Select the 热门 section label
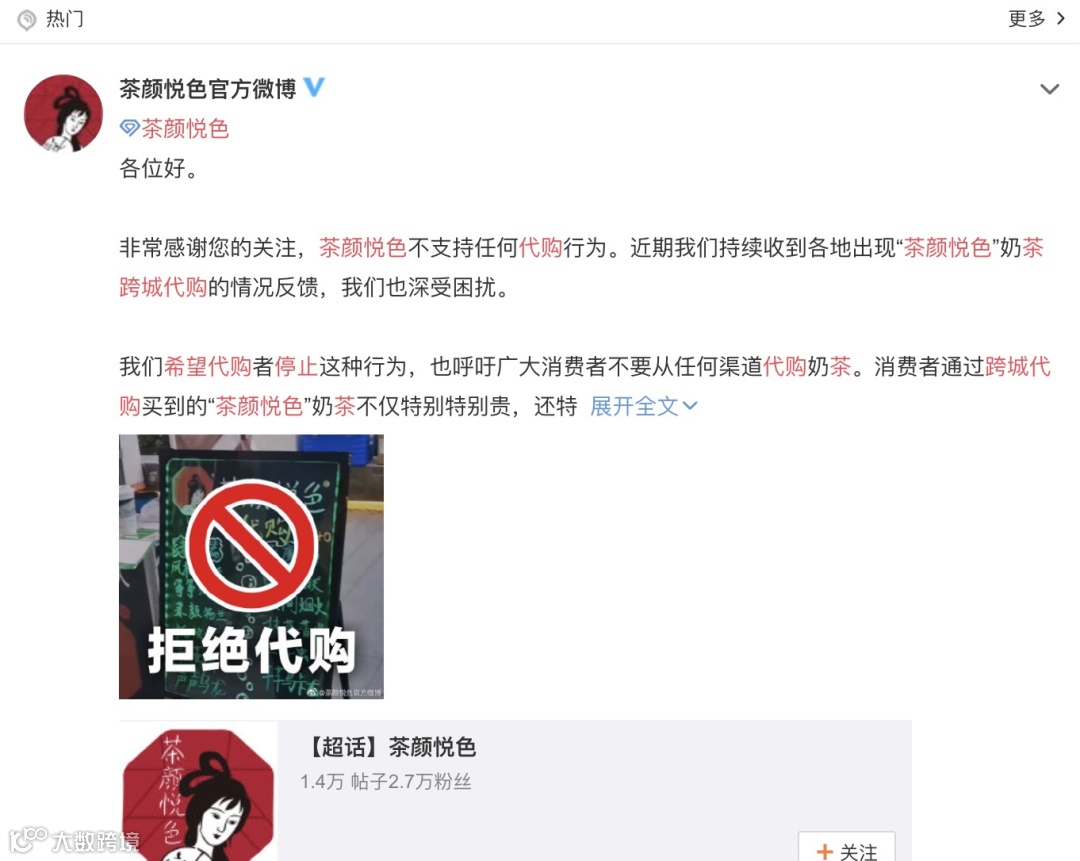Image resolution: width=1080 pixels, height=861 pixels. (65, 19)
